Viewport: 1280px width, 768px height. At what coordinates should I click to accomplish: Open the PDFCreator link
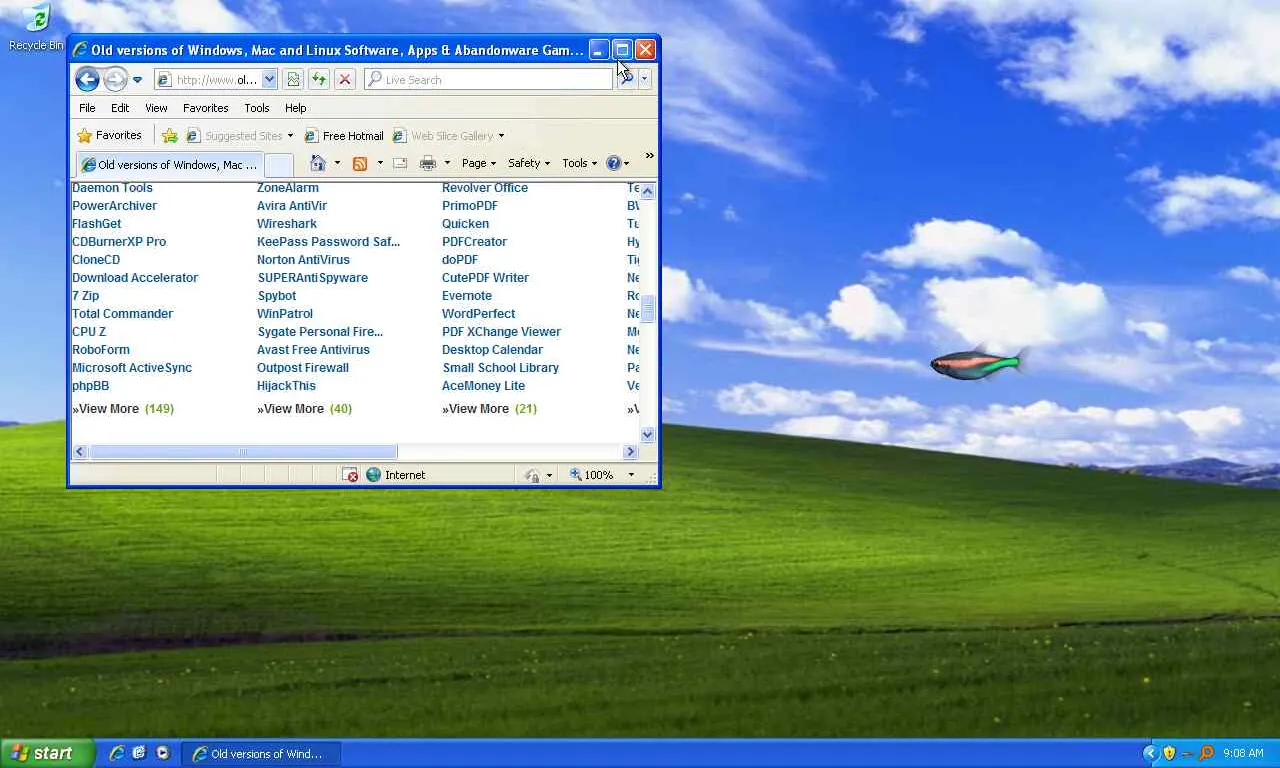click(474, 242)
